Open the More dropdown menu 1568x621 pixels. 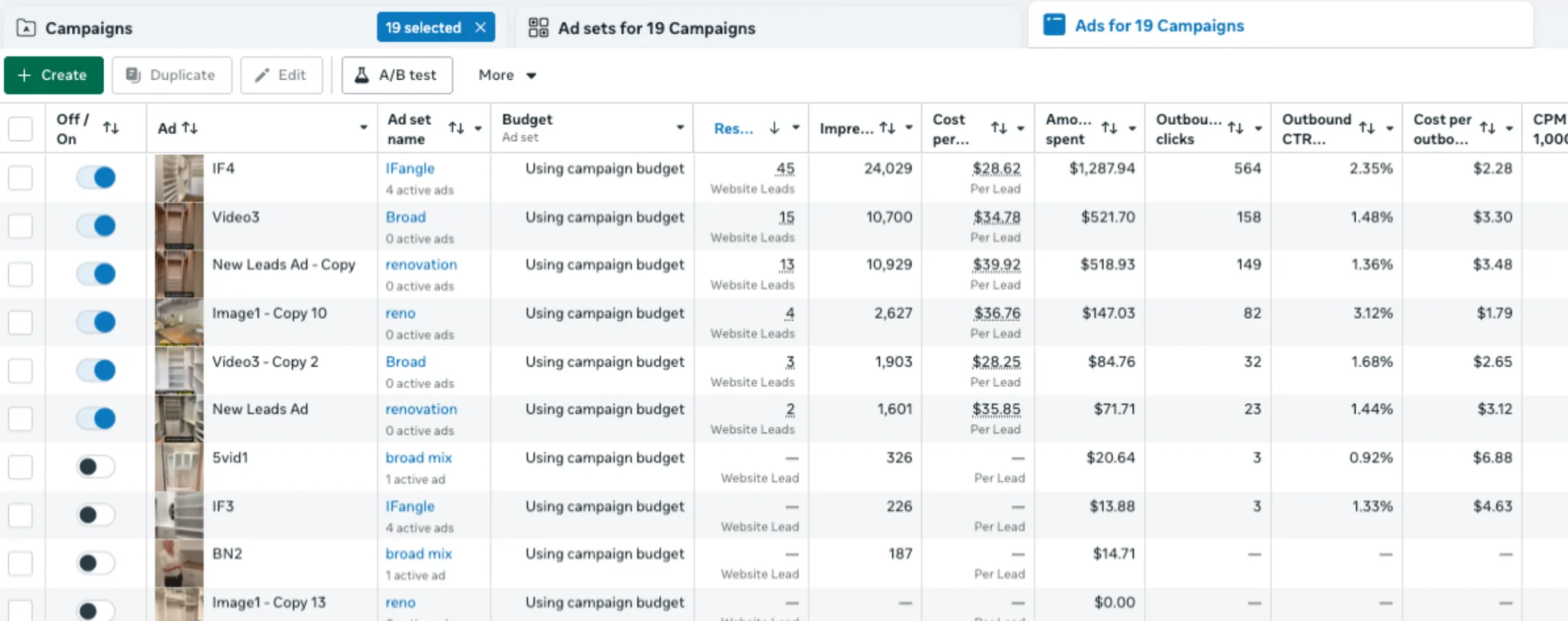[507, 75]
